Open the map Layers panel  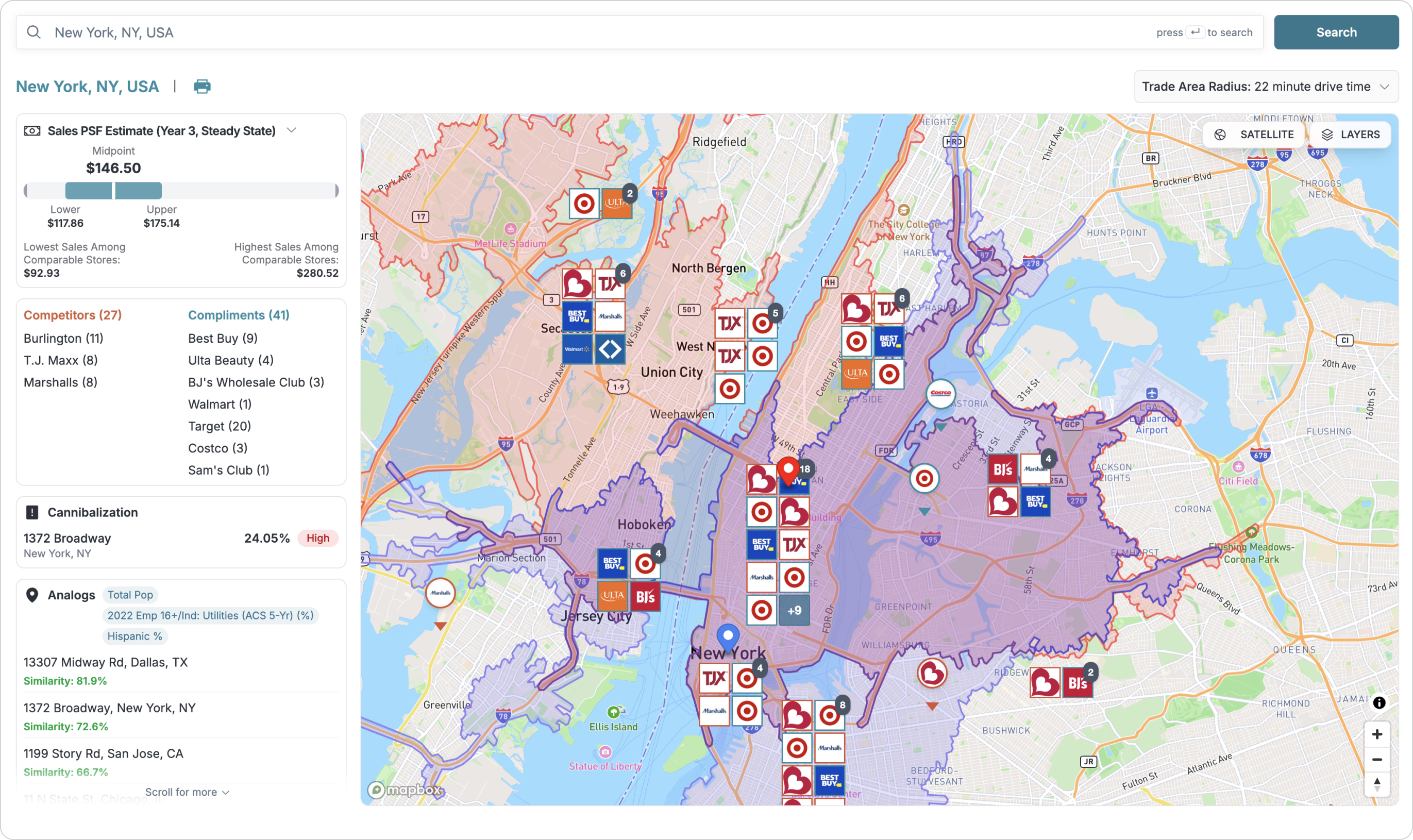coord(1350,135)
